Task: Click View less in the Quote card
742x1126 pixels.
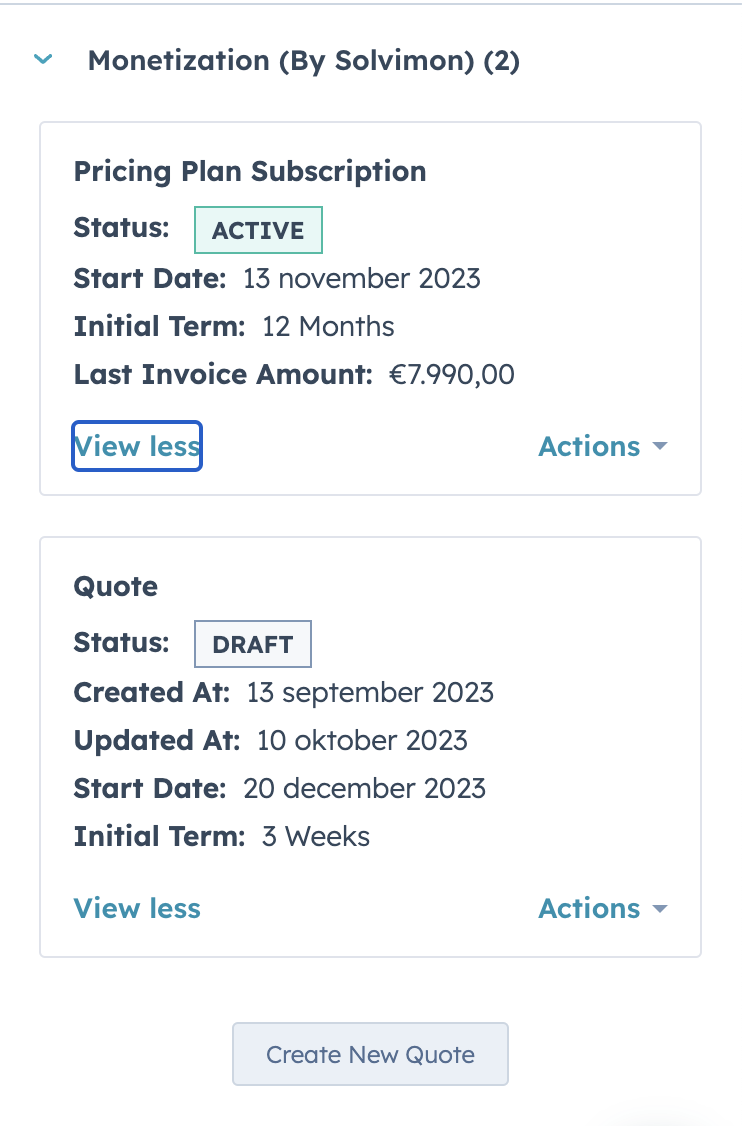Action: click(x=137, y=908)
